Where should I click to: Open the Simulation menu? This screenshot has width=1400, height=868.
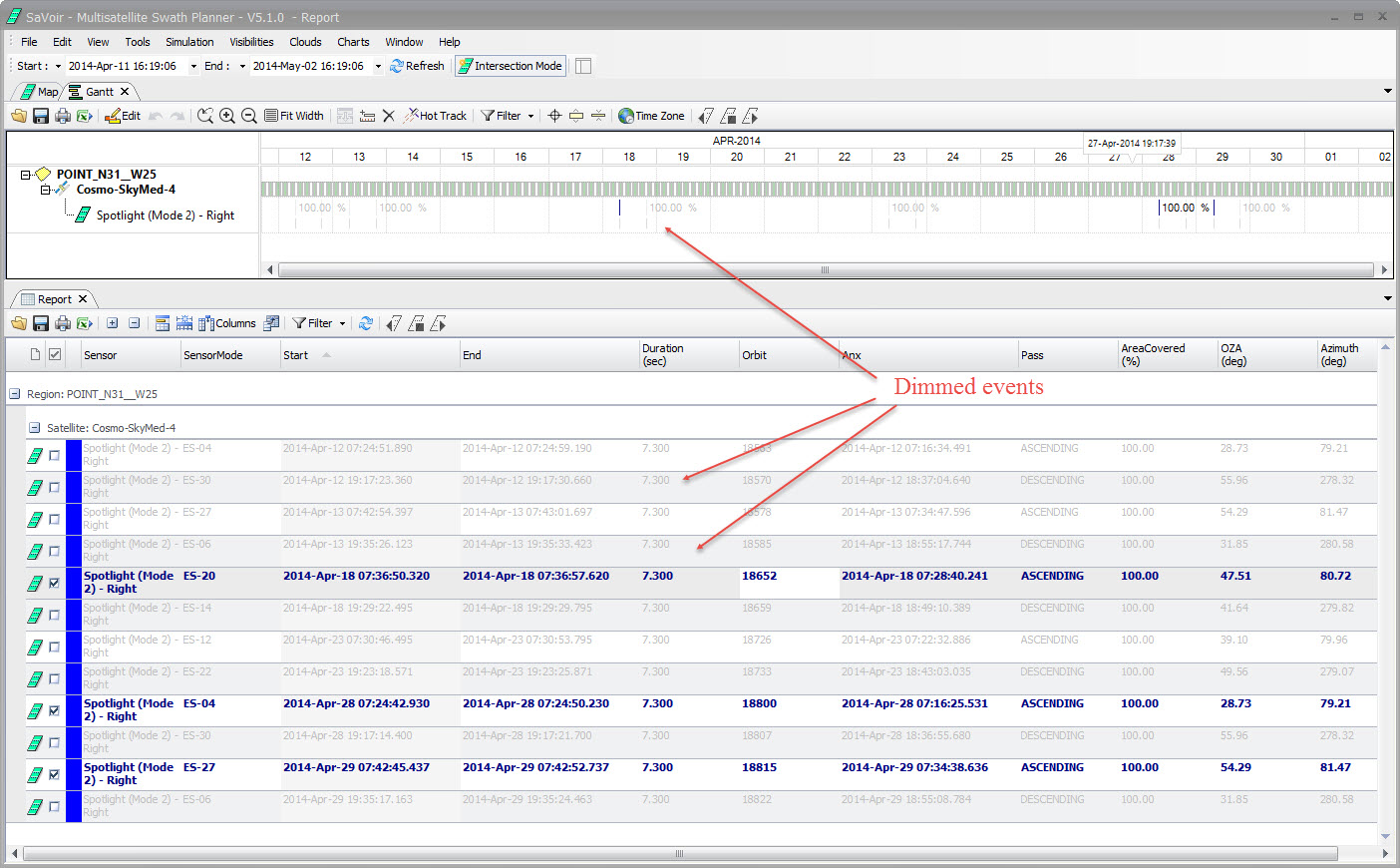[189, 42]
